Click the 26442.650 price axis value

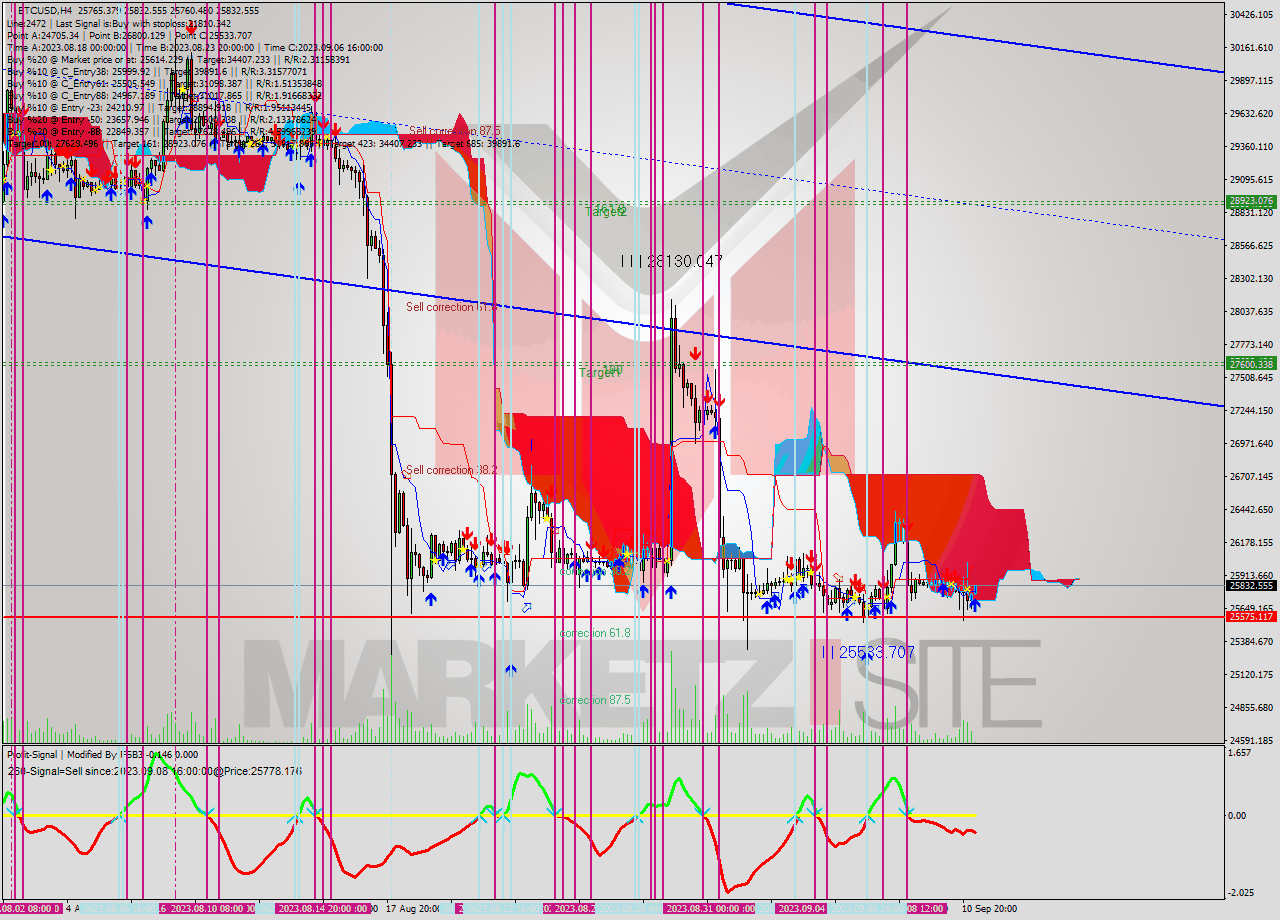pyautogui.click(x=1251, y=509)
